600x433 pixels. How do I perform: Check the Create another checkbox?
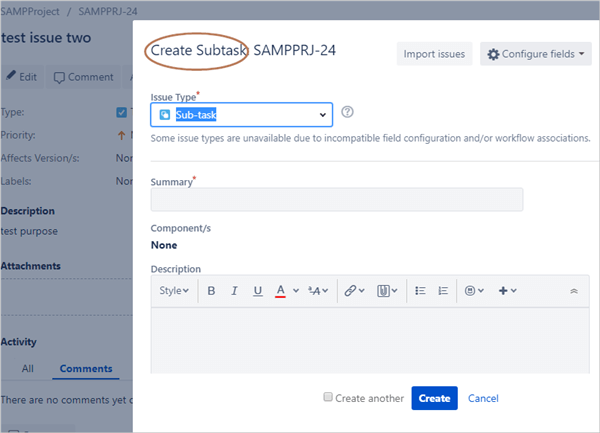pyautogui.click(x=328, y=397)
